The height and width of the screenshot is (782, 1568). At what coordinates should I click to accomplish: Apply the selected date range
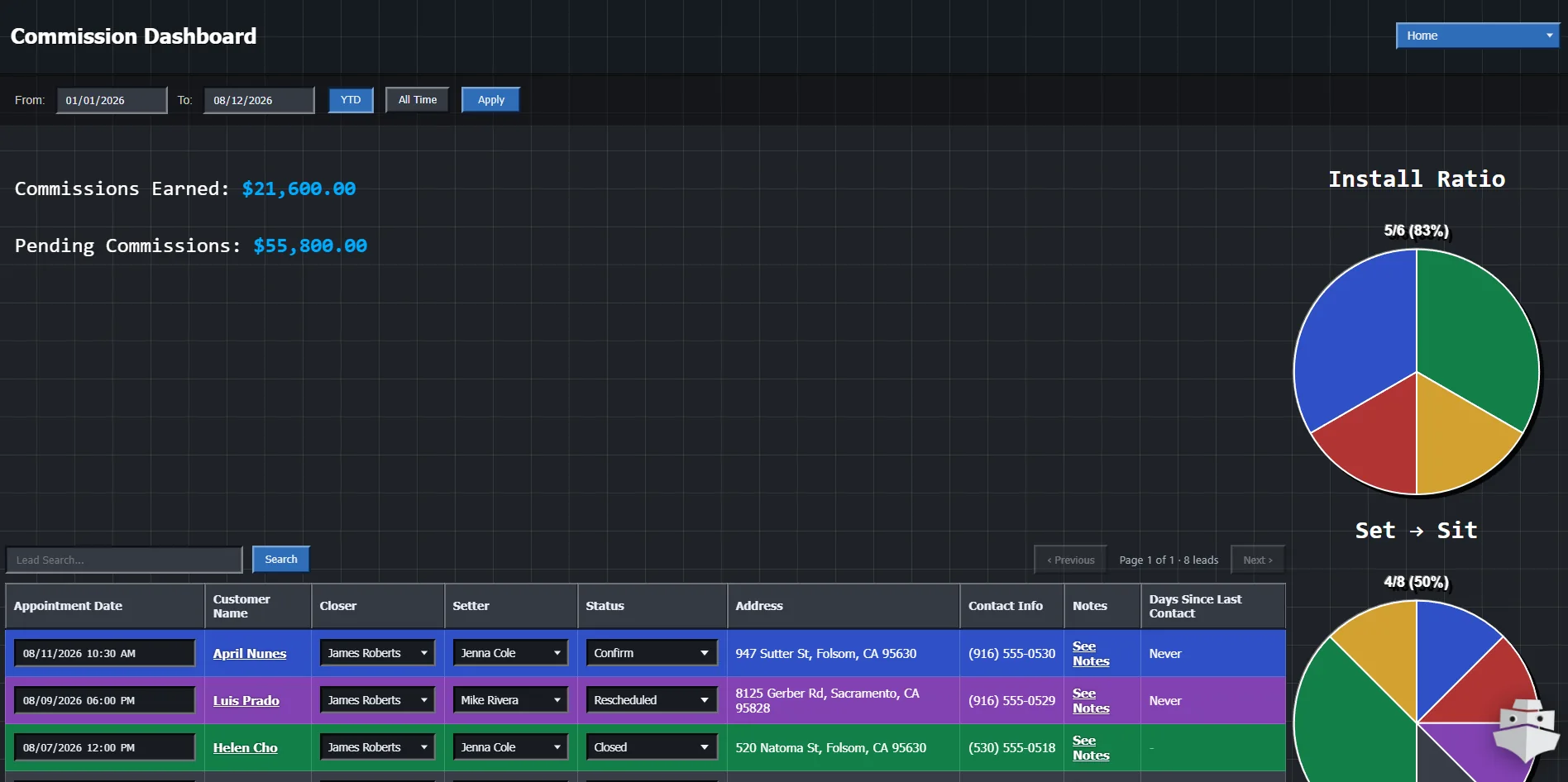[x=490, y=100]
